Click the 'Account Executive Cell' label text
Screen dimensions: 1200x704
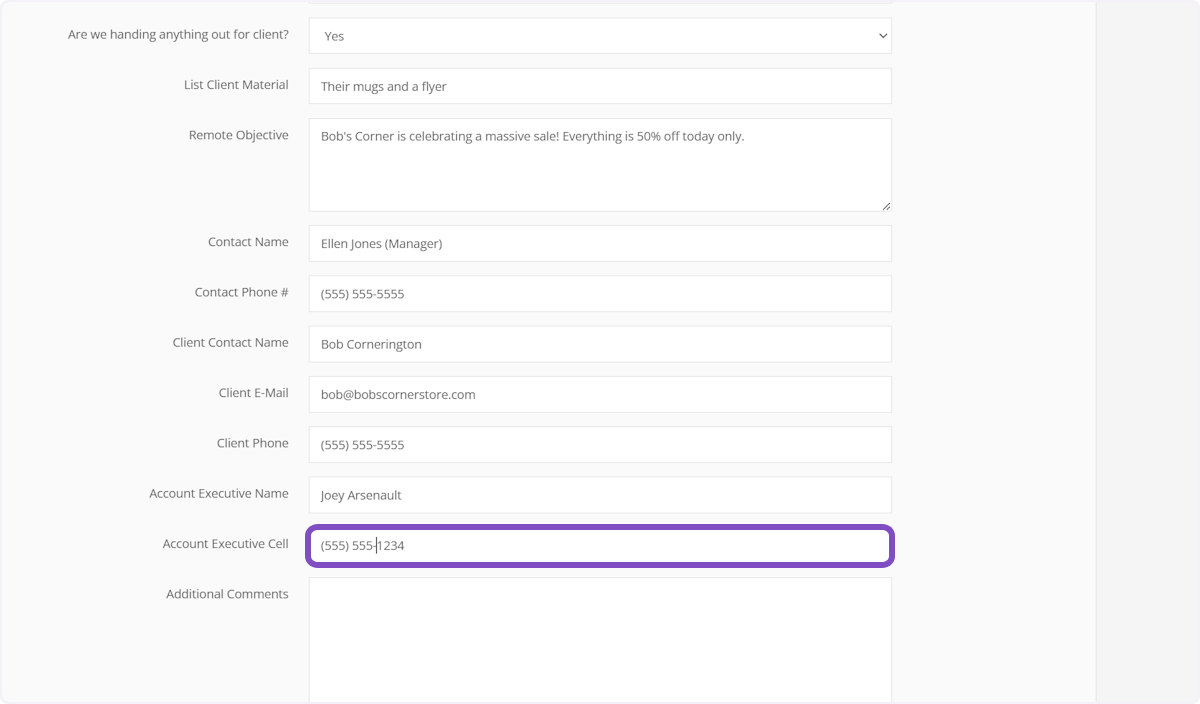click(225, 544)
